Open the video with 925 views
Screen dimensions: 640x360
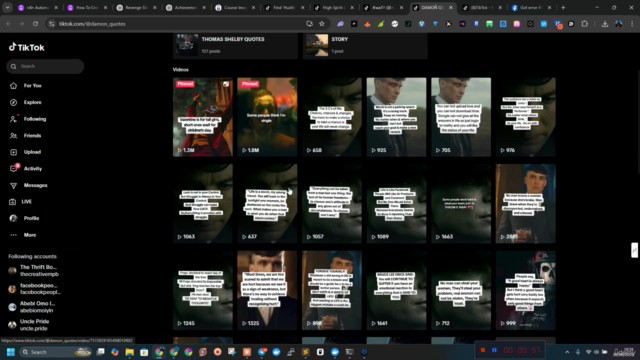coord(396,117)
